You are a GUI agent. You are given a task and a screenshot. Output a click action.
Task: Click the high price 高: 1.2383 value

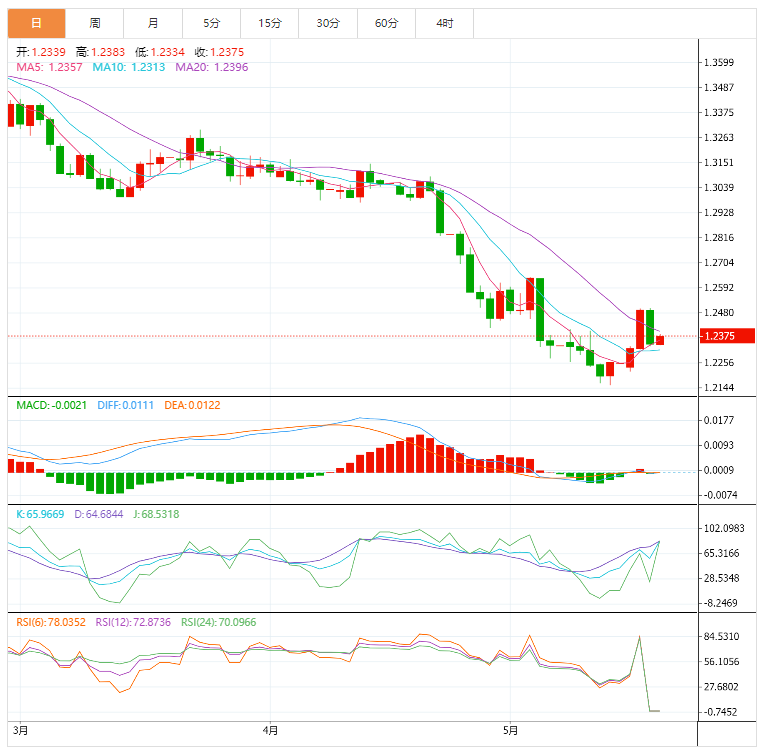(100, 52)
